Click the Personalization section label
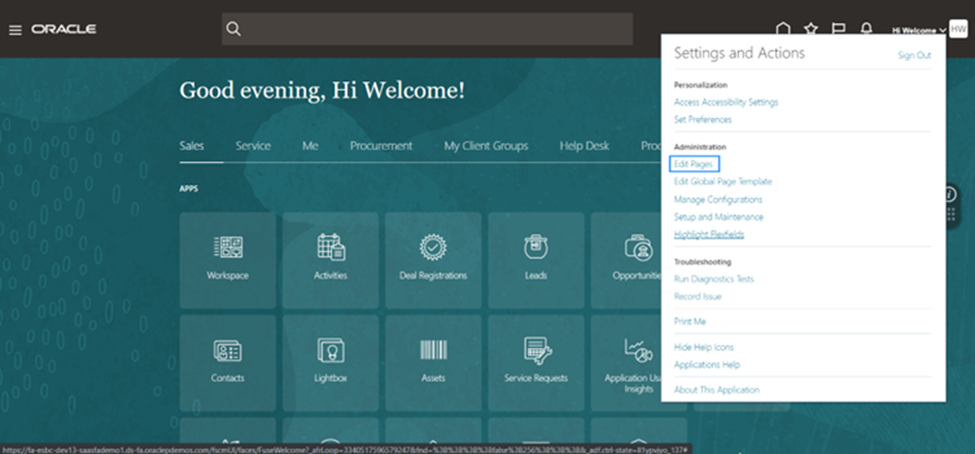Screen dimensions: 975x454 tap(701, 85)
